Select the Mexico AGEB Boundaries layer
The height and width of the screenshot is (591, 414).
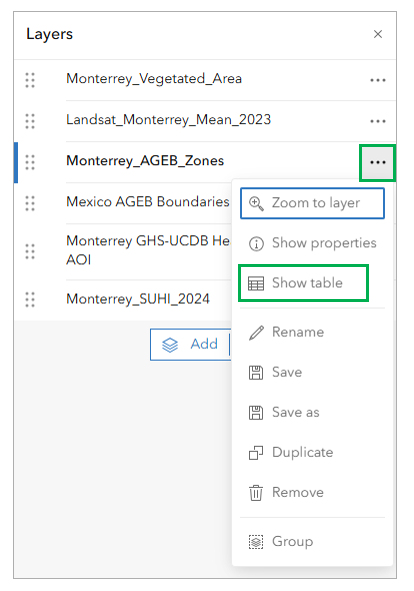click(148, 202)
